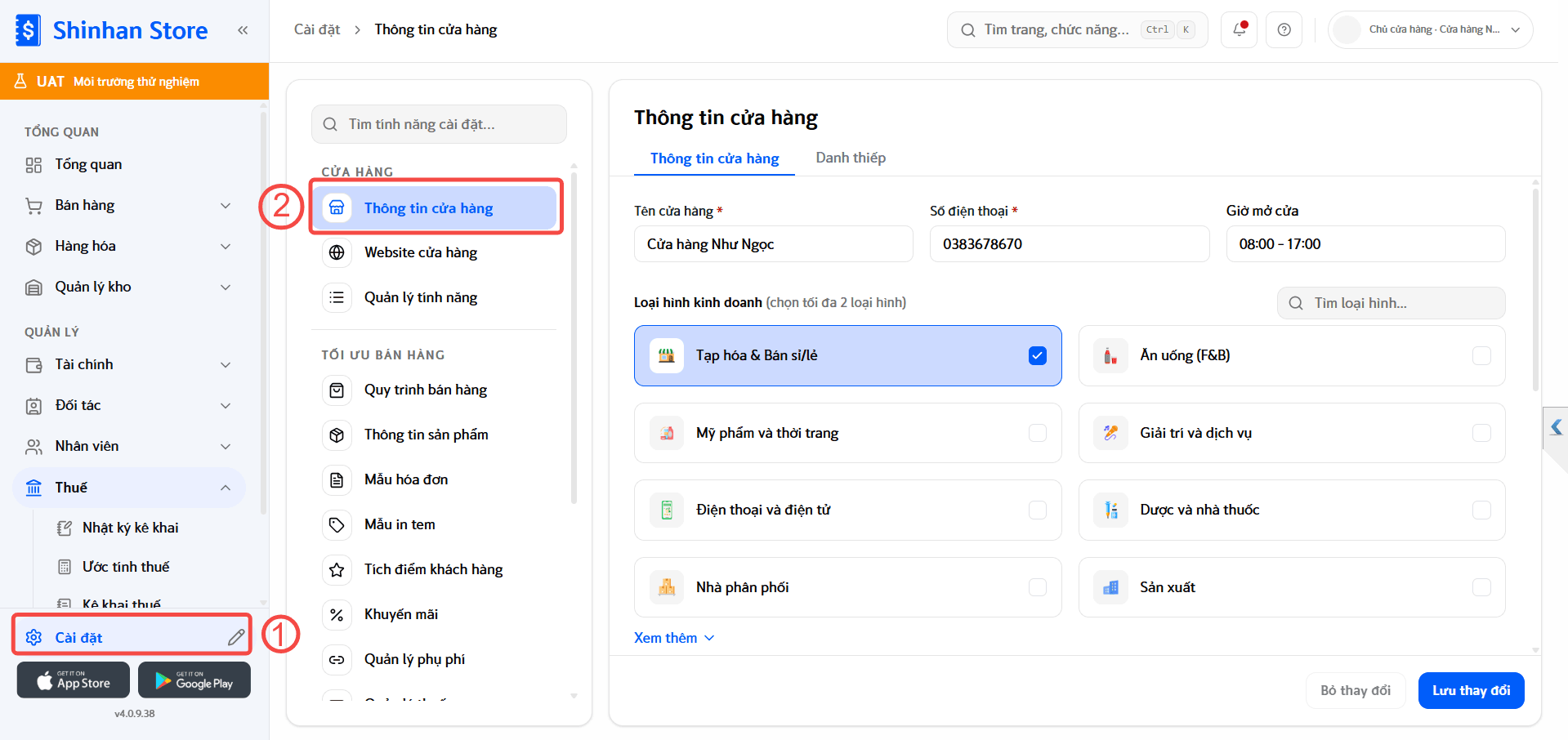
Task: Open Tích điểm khách hàng star icon
Action: click(x=337, y=569)
